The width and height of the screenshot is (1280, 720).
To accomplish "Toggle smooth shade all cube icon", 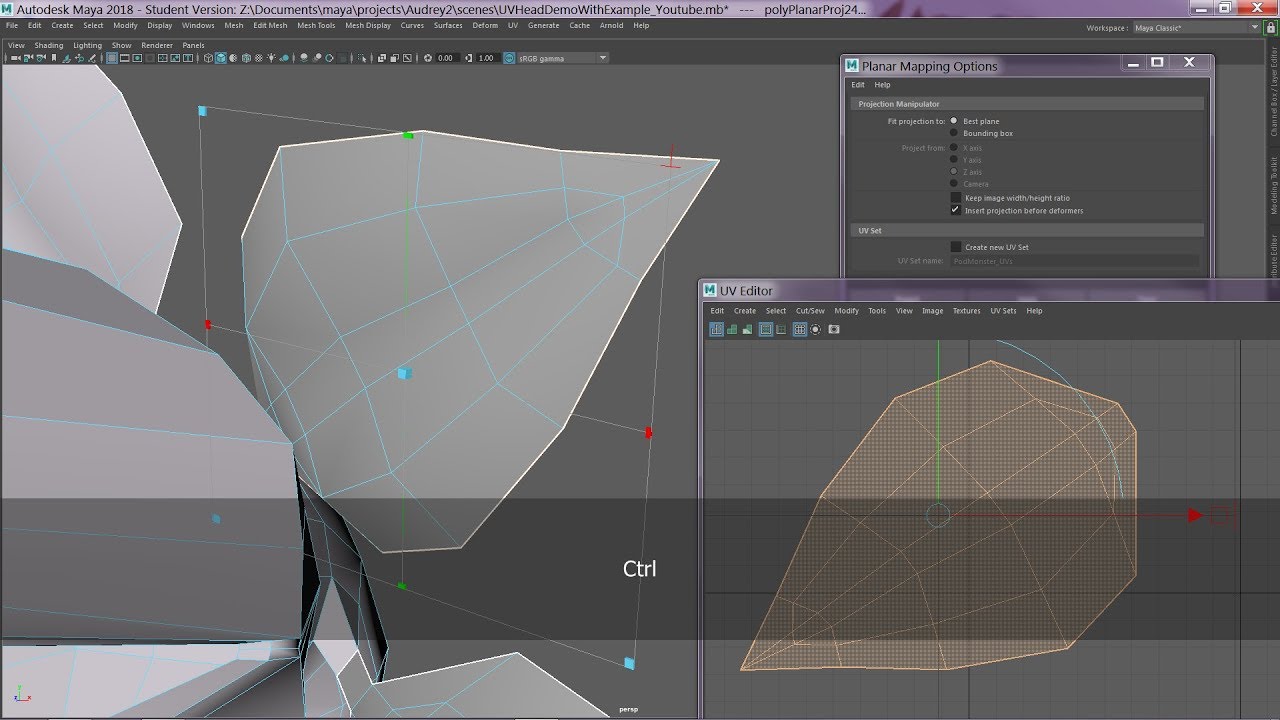I will [x=221, y=58].
